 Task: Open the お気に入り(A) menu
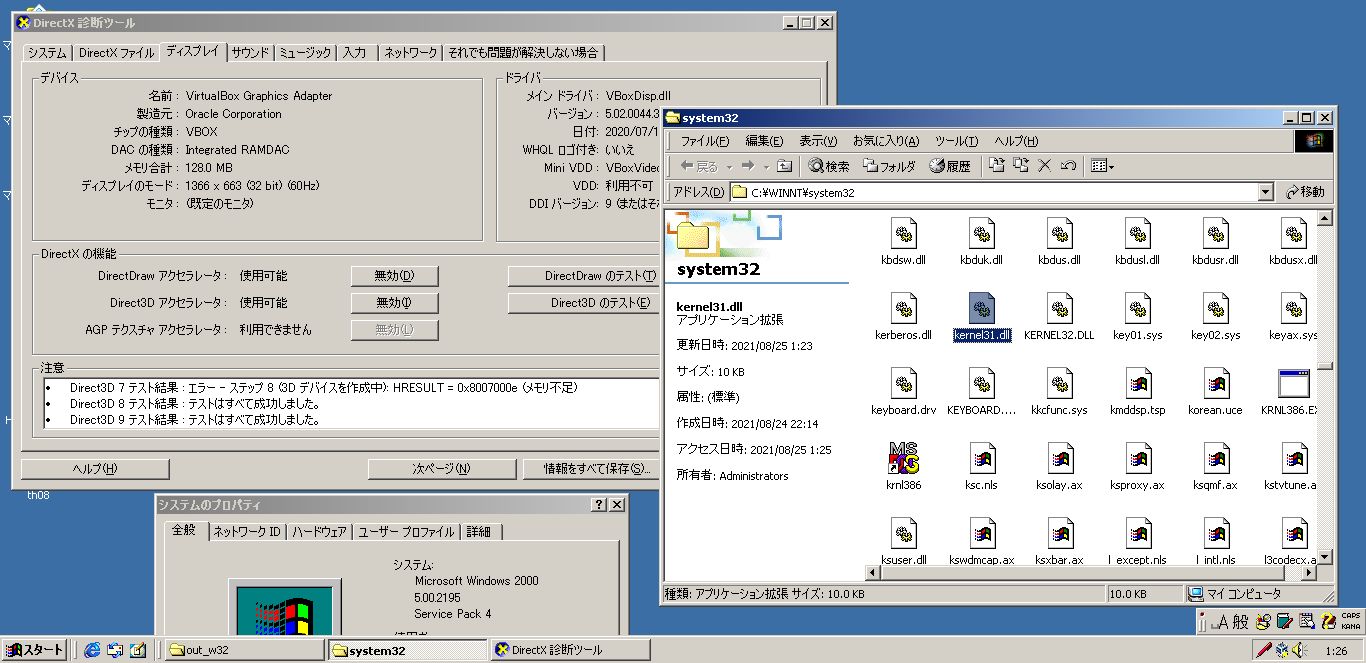[886, 141]
